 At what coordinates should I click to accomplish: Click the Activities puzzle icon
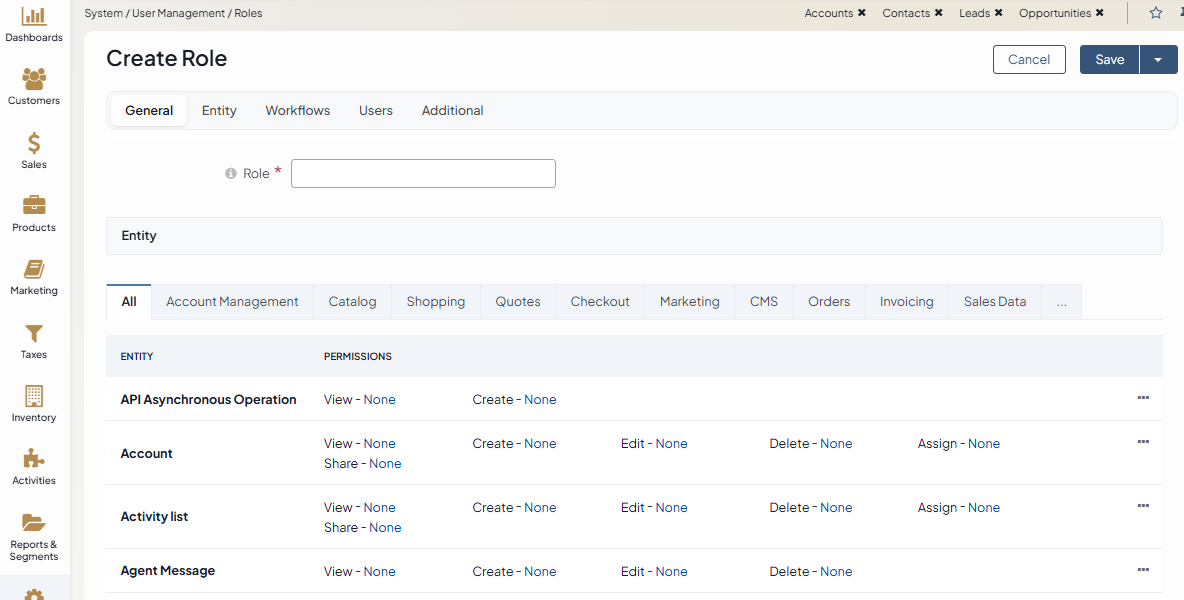[x=34, y=460]
